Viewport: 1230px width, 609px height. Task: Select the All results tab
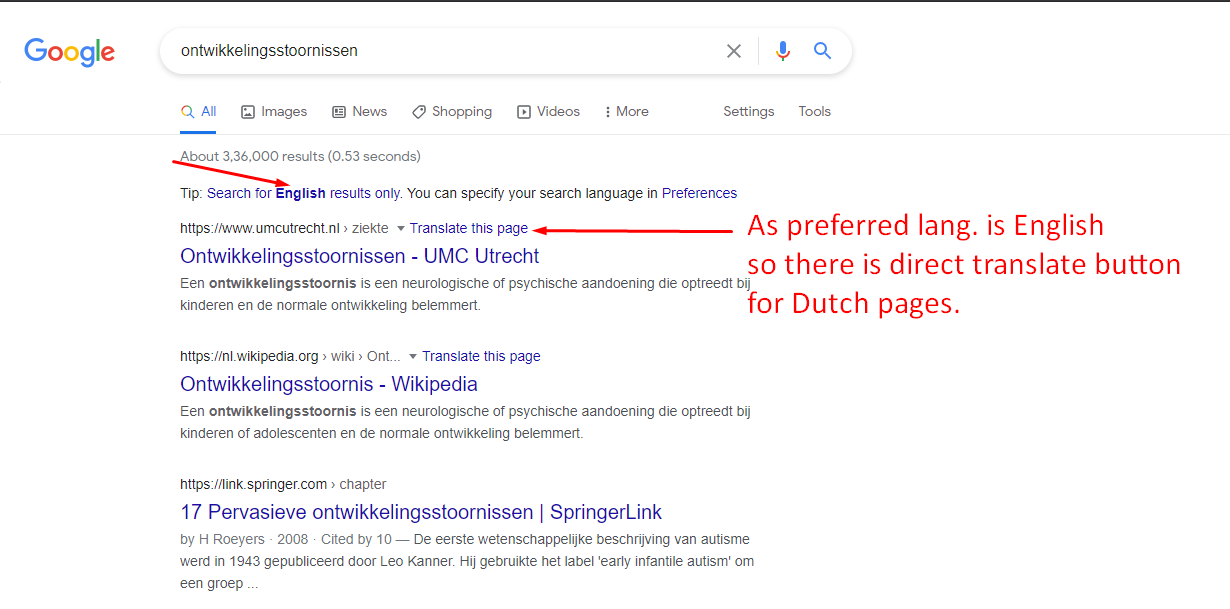pyautogui.click(x=198, y=112)
